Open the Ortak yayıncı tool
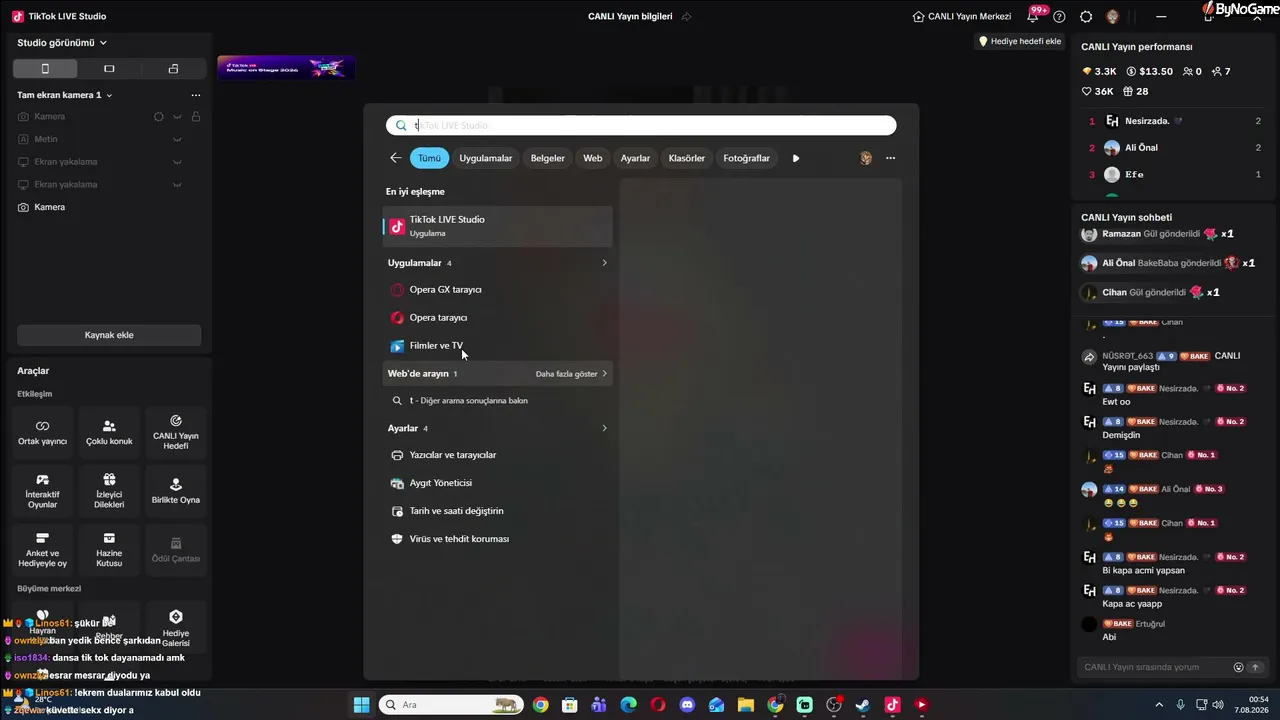 click(43, 432)
